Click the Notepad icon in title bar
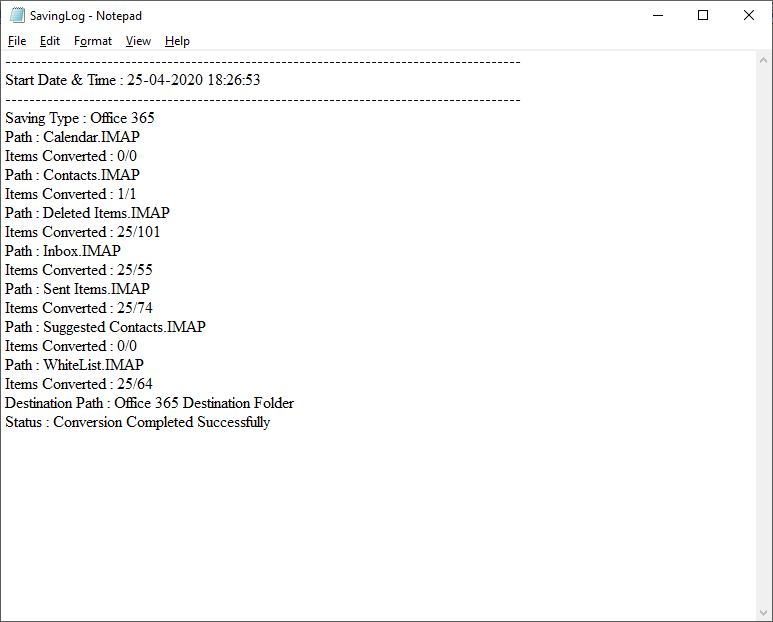The height and width of the screenshot is (622, 773). pos(17,15)
